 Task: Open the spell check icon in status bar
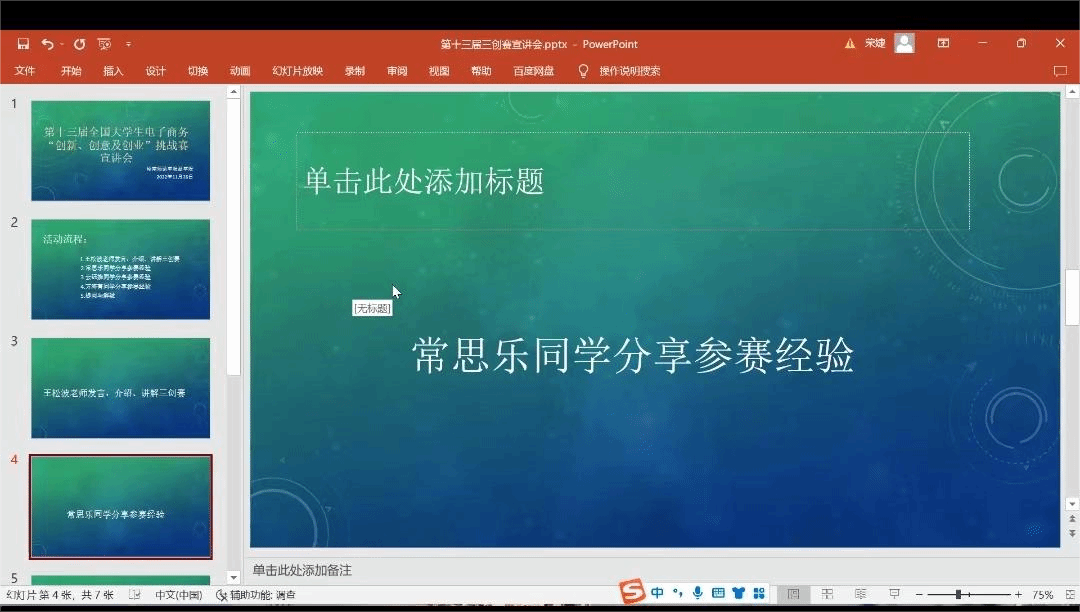coord(135,595)
